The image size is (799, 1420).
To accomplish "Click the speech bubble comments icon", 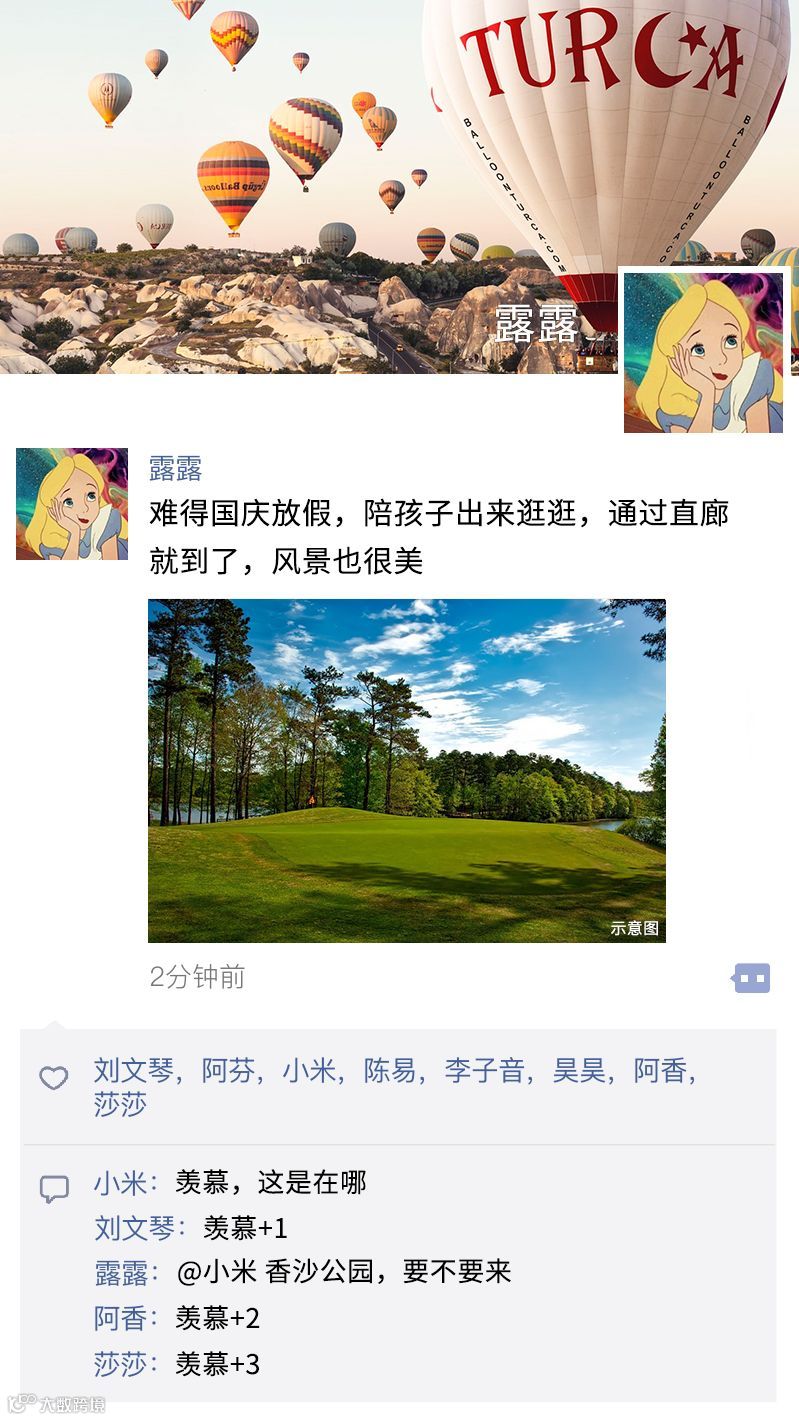I will (x=54, y=1189).
